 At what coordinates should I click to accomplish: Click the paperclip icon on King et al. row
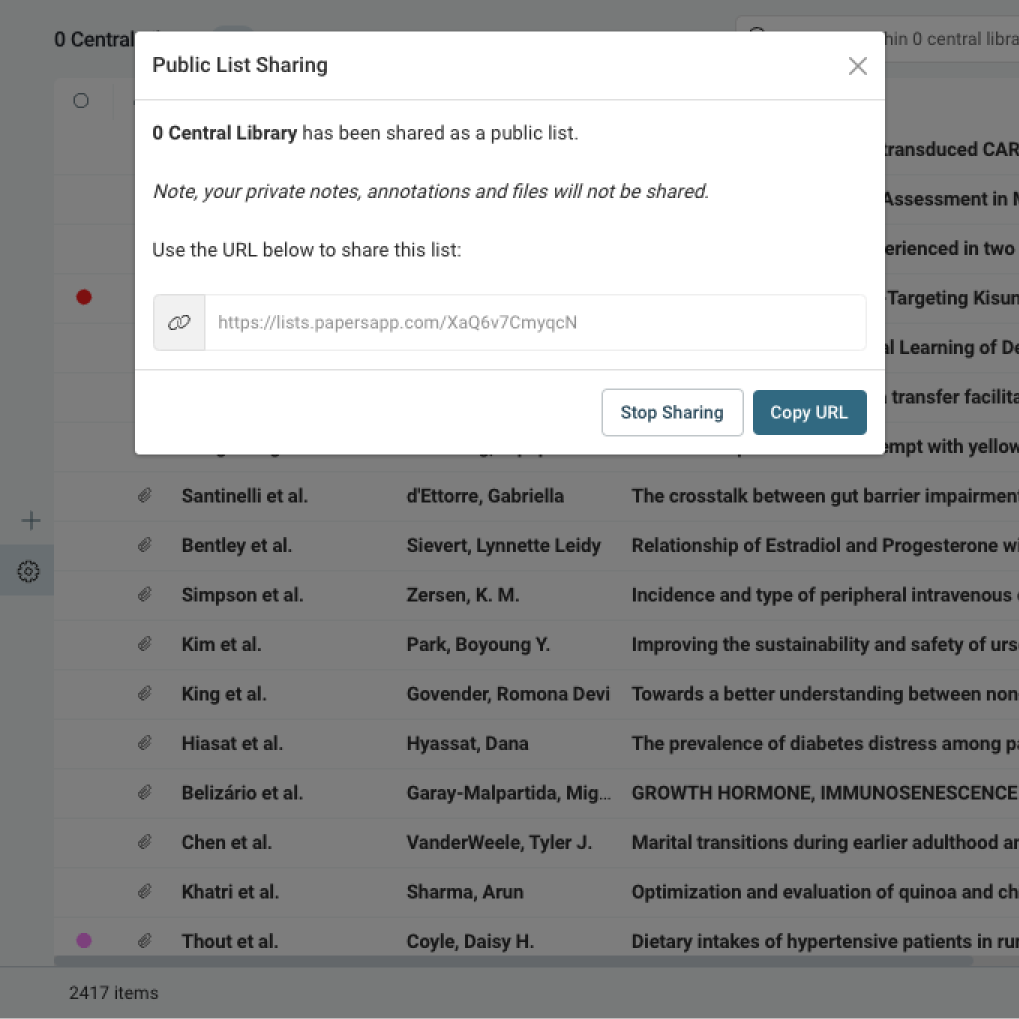pyautogui.click(x=146, y=693)
